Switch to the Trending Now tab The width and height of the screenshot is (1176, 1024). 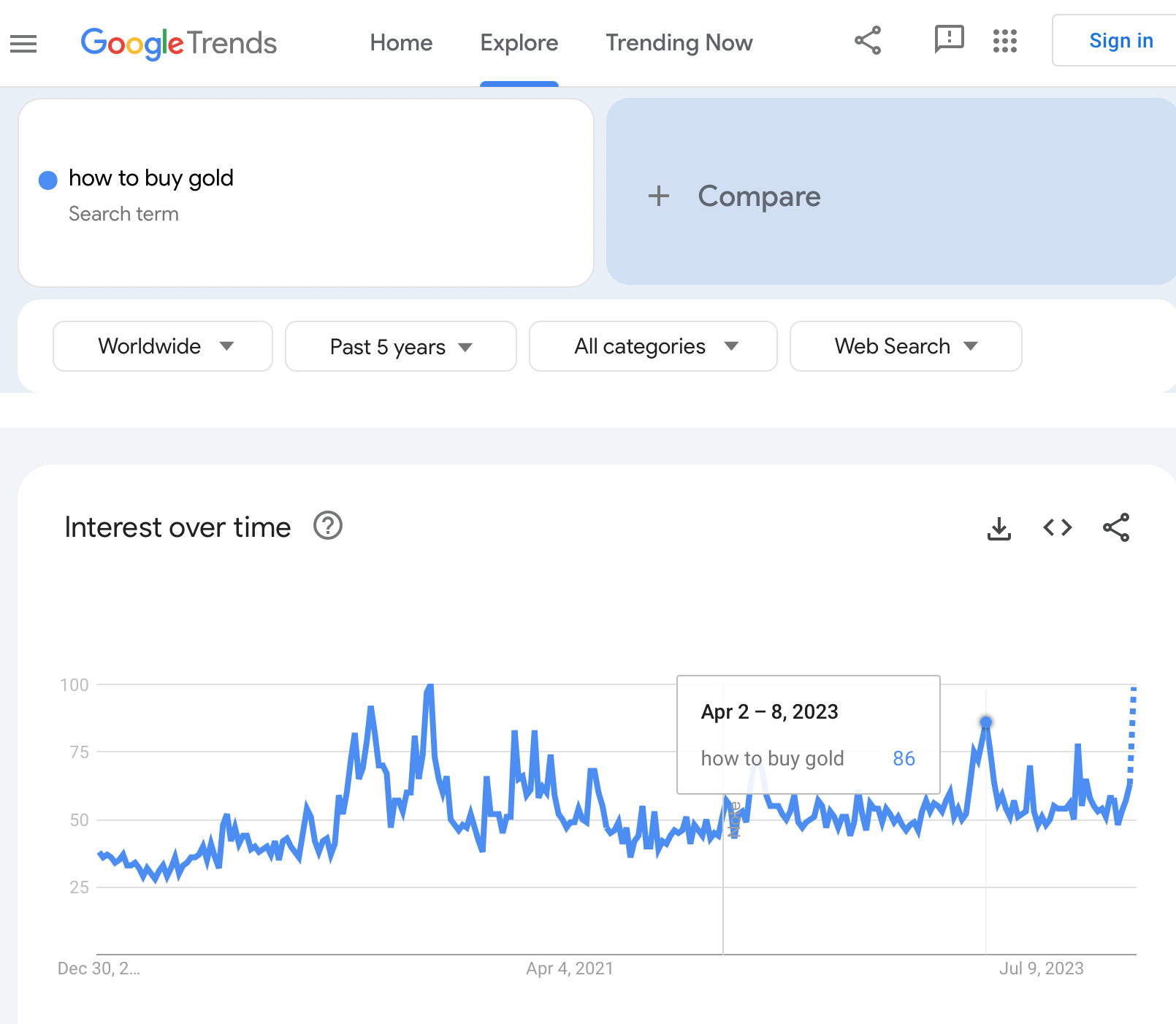point(679,43)
